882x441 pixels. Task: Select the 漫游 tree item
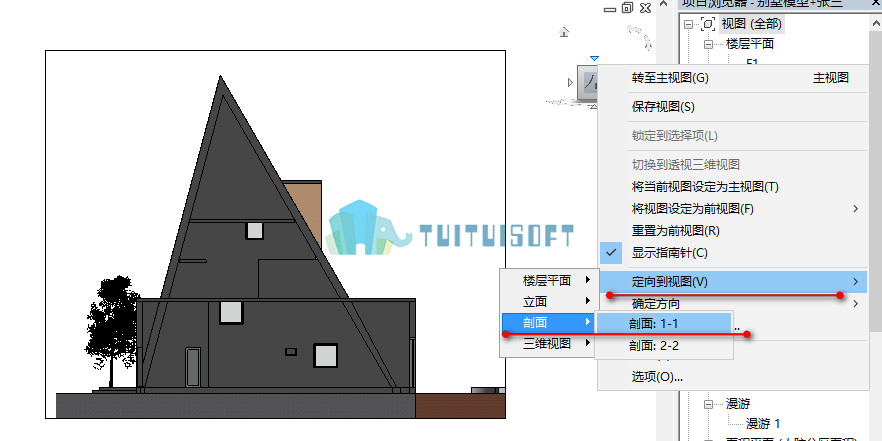737,404
